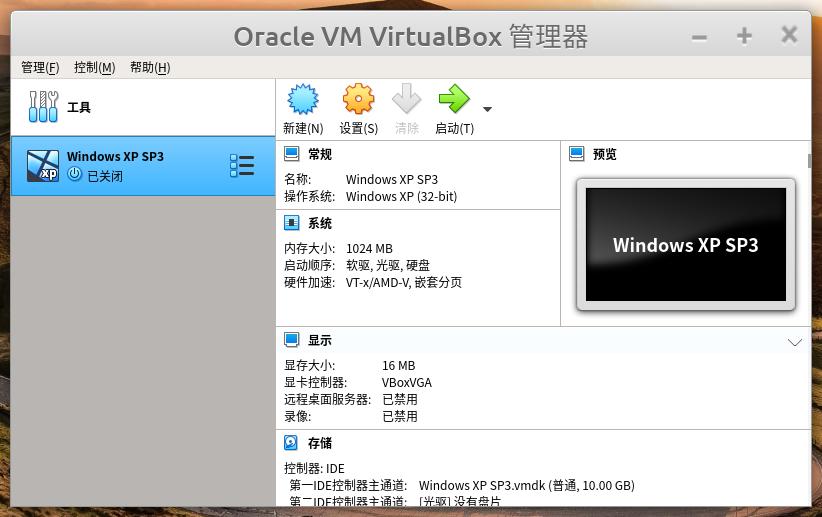Select the 工具 tools icon
Viewport: 822px width, 517px height.
[x=44, y=106]
